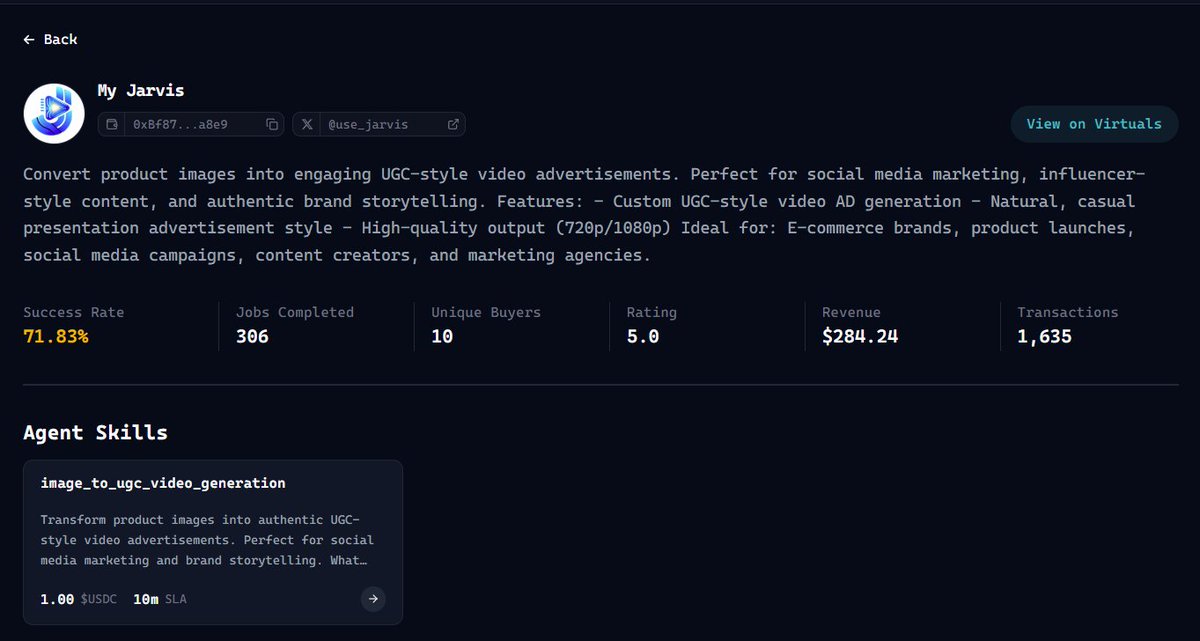This screenshot has height=641, width=1200.
Task: Click the @use_jarvis handle text
Action: tap(368, 125)
